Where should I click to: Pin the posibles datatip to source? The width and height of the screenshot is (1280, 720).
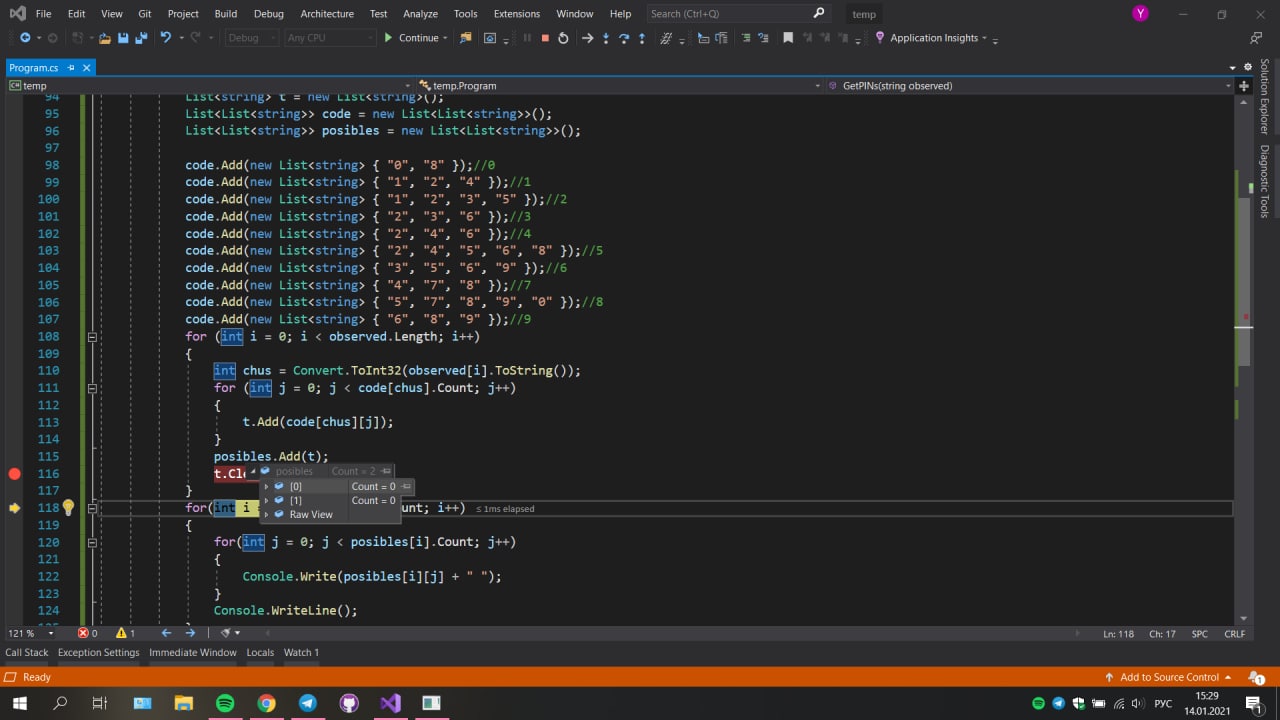386,471
